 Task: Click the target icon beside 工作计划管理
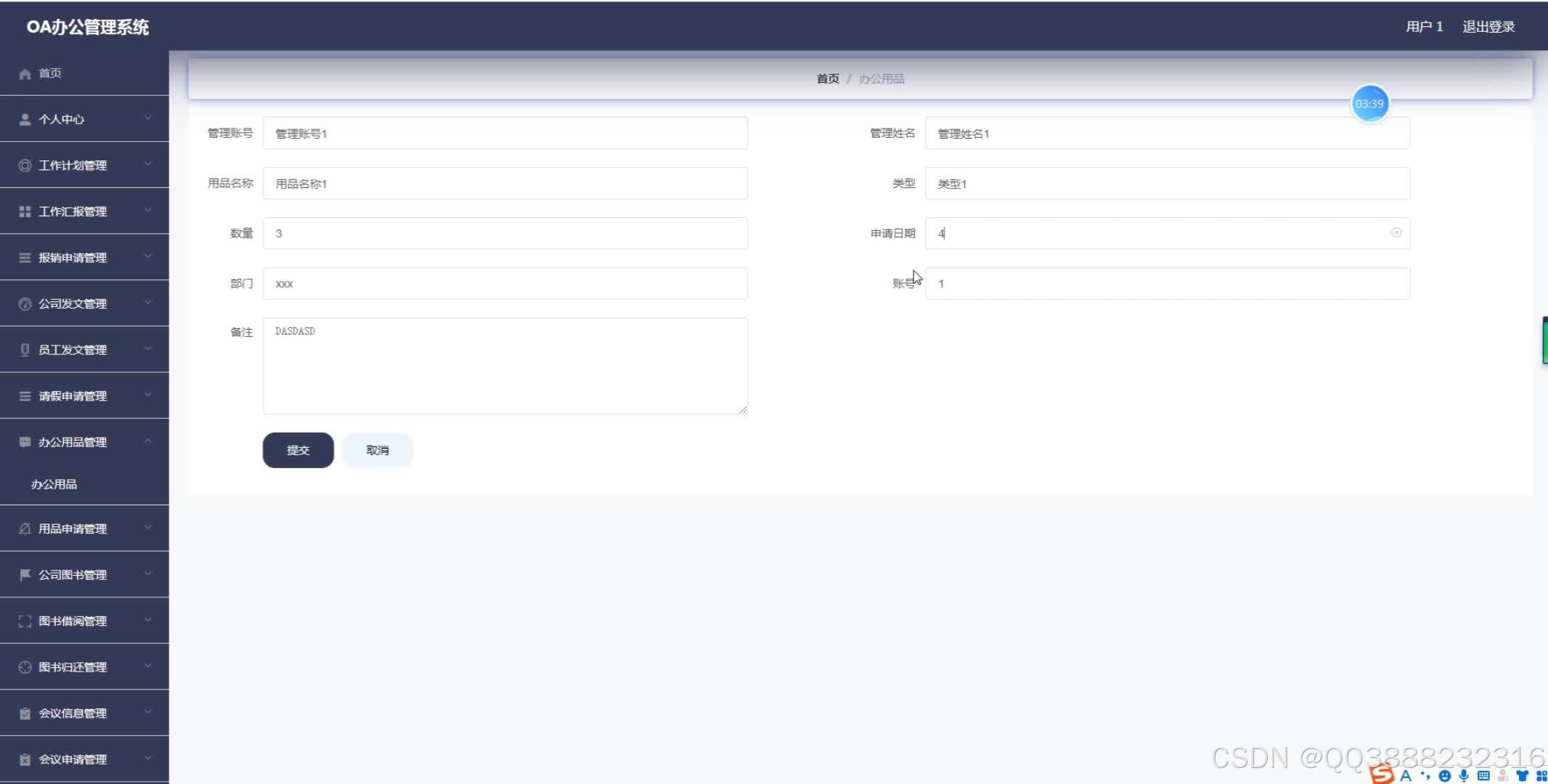click(24, 165)
